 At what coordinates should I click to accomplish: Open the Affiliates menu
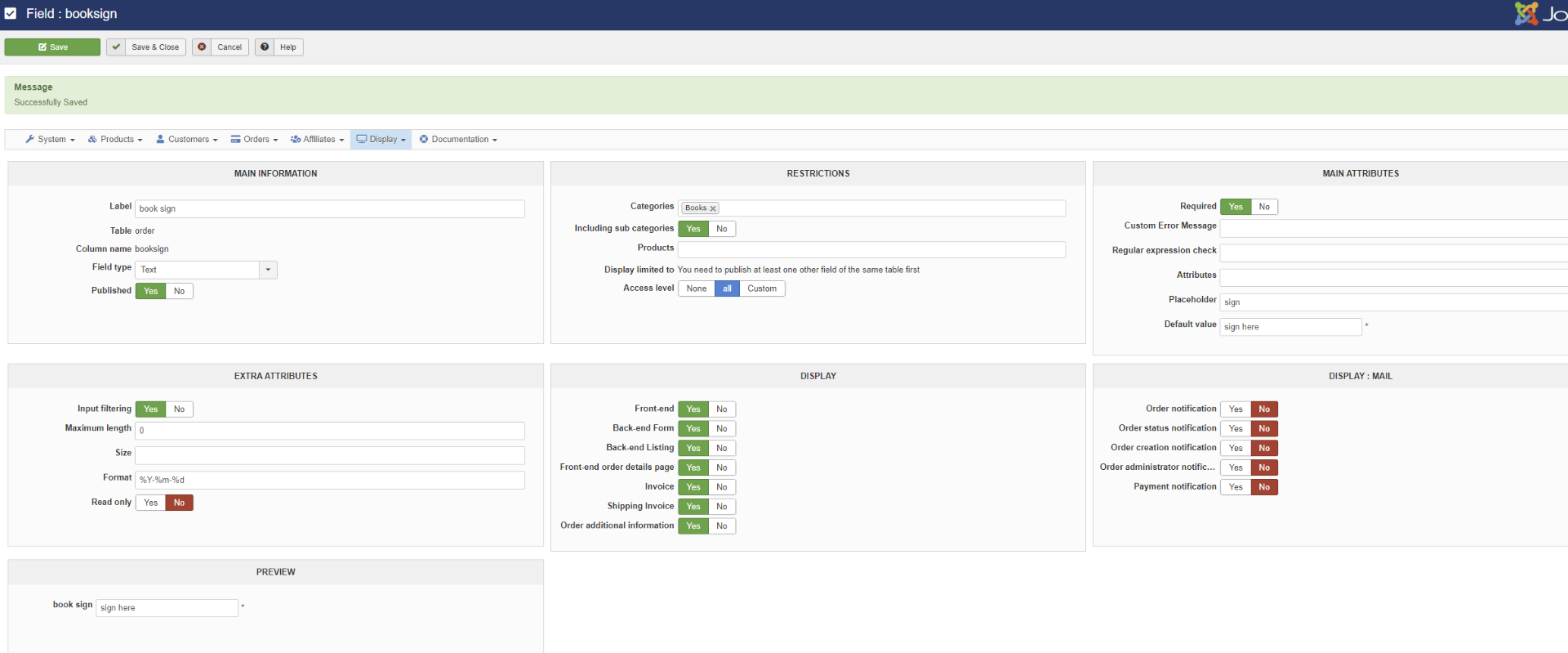[318, 140]
